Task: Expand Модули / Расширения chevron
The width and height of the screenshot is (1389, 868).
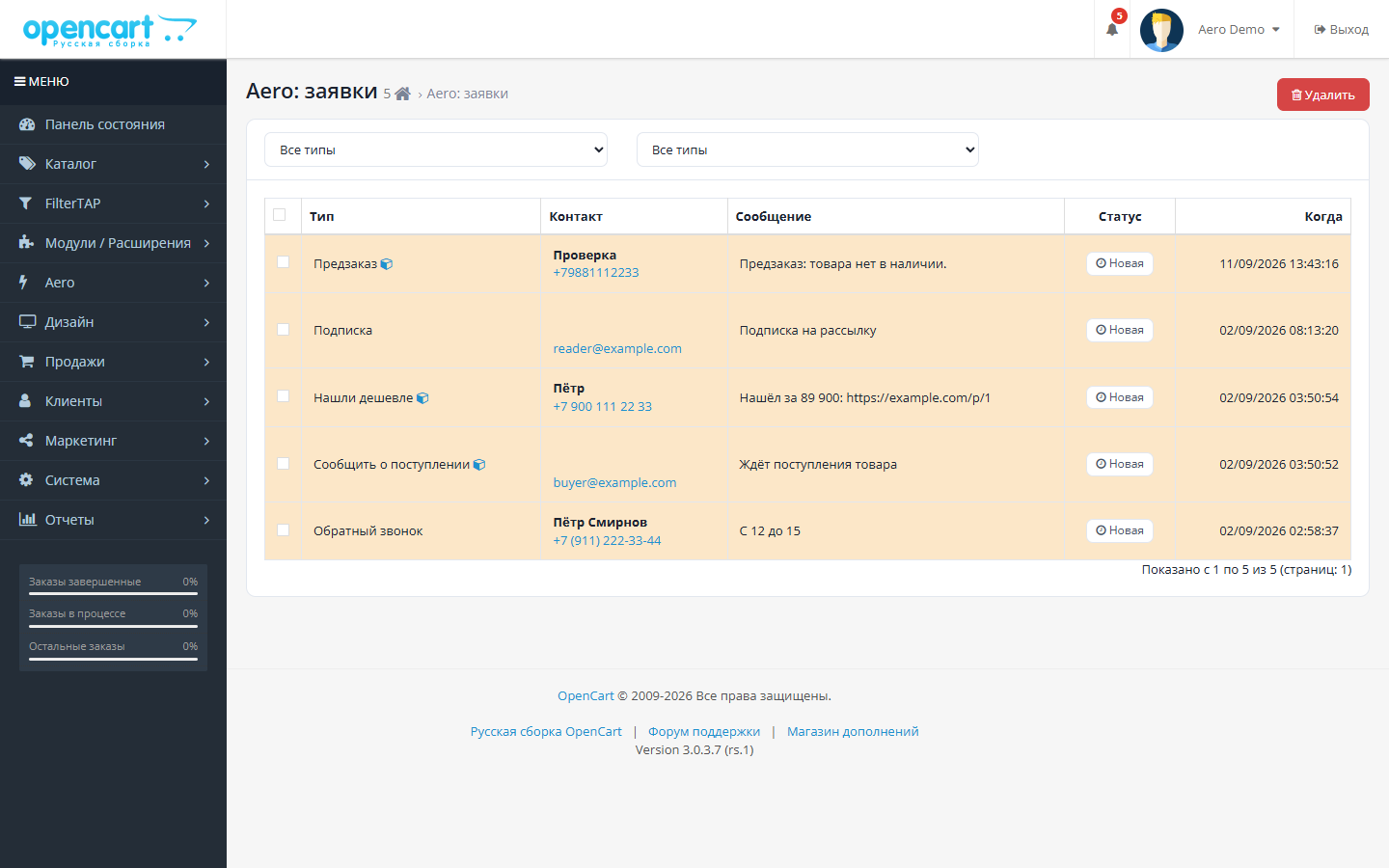Action: click(x=206, y=244)
